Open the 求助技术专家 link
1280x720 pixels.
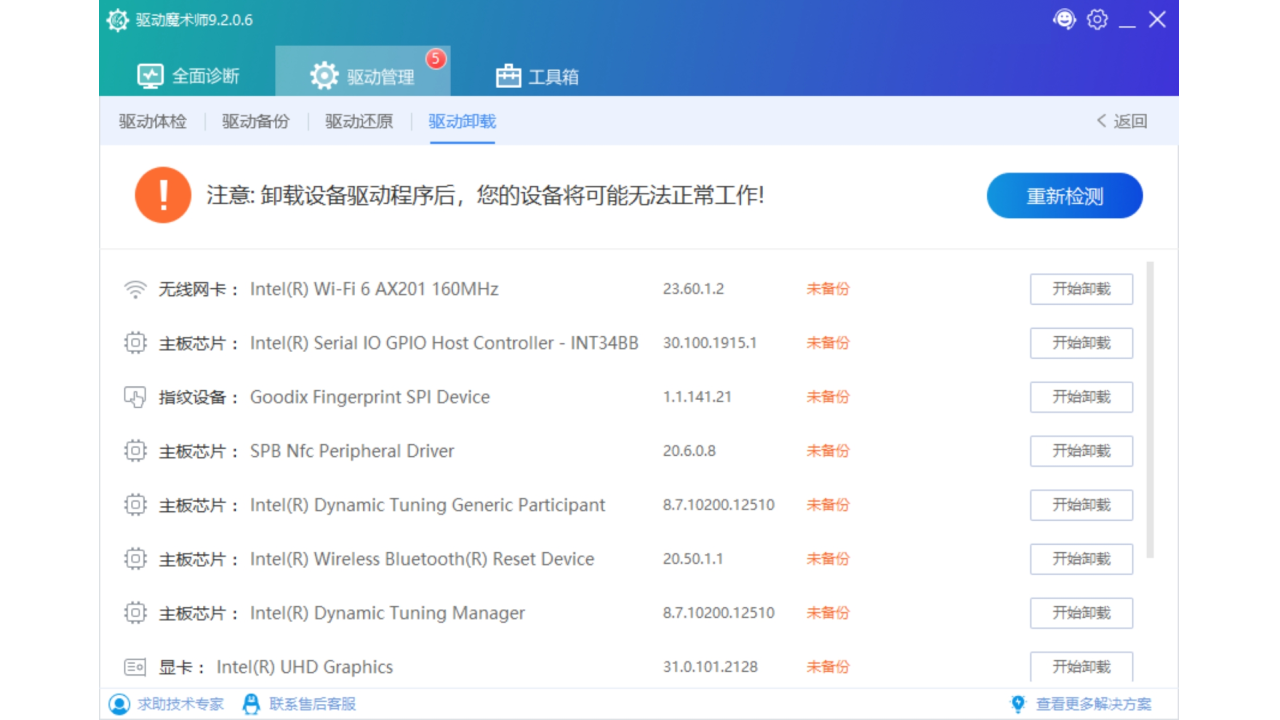pos(181,704)
